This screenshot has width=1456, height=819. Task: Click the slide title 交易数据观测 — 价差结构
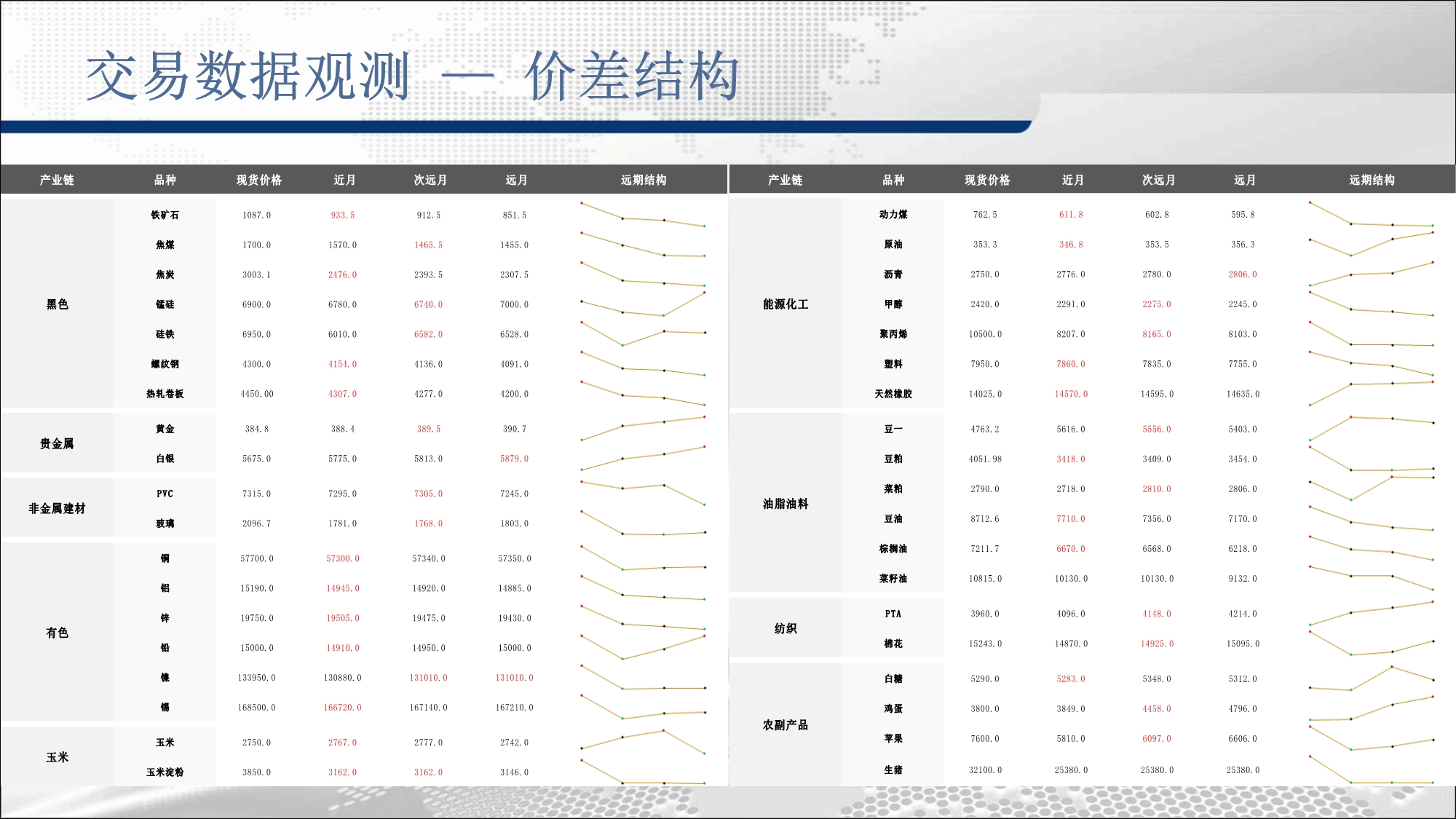[413, 76]
